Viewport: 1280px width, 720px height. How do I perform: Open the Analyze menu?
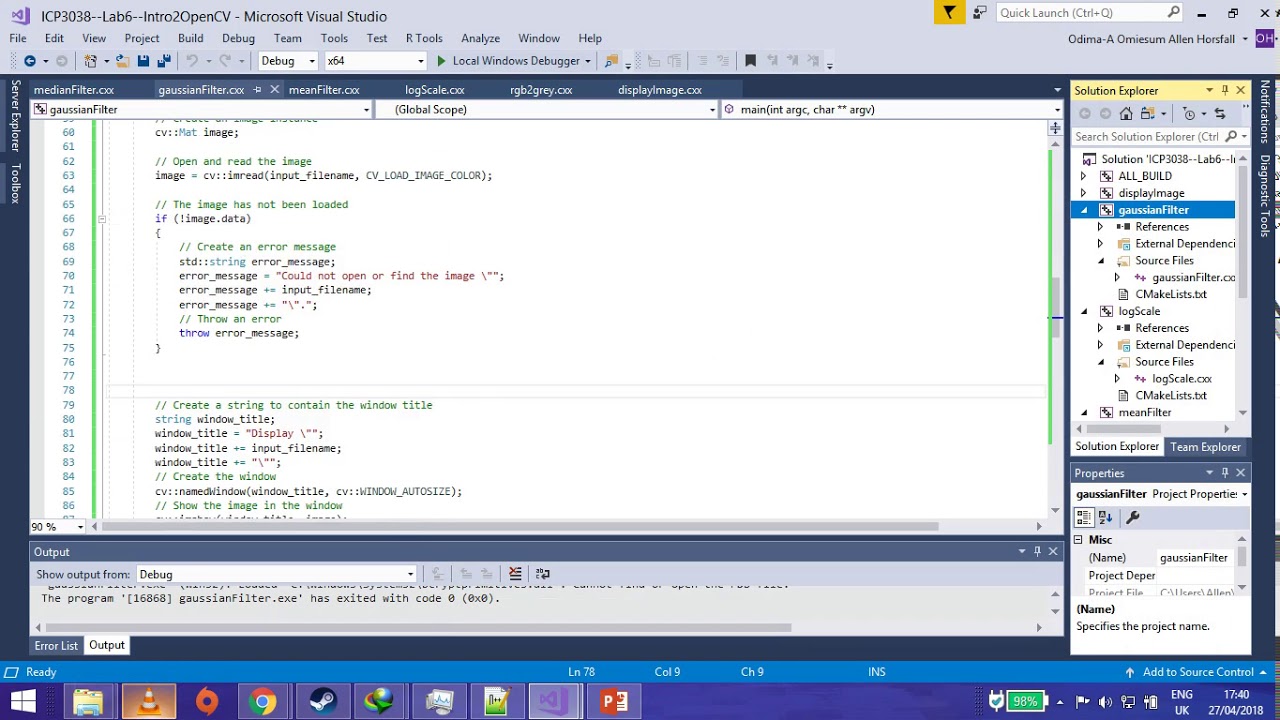coord(480,38)
